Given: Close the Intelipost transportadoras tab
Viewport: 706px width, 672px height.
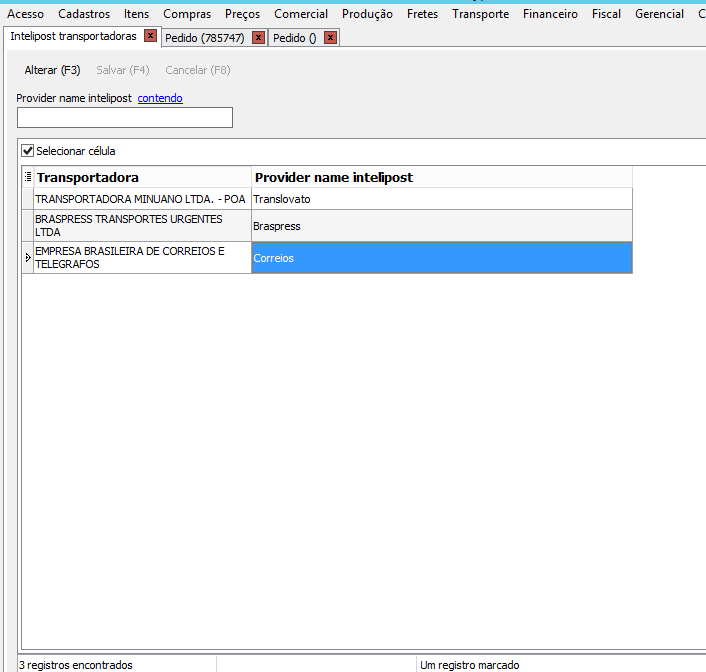Looking at the screenshot, I should coord(150,36).
